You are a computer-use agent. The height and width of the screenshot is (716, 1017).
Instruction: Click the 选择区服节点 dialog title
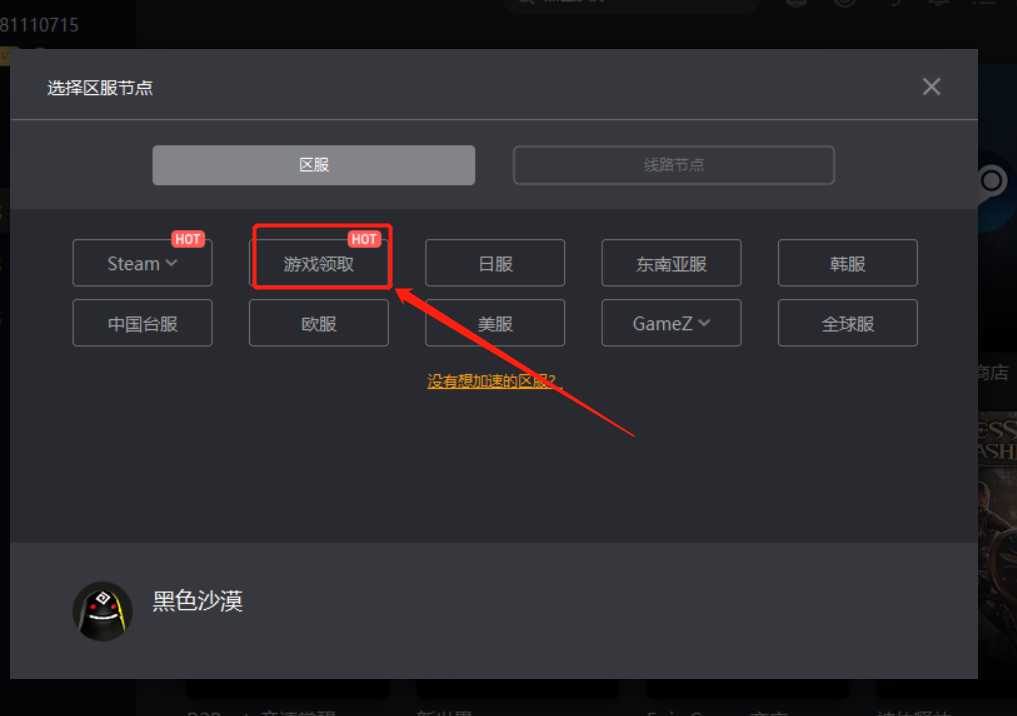(100, 88)
